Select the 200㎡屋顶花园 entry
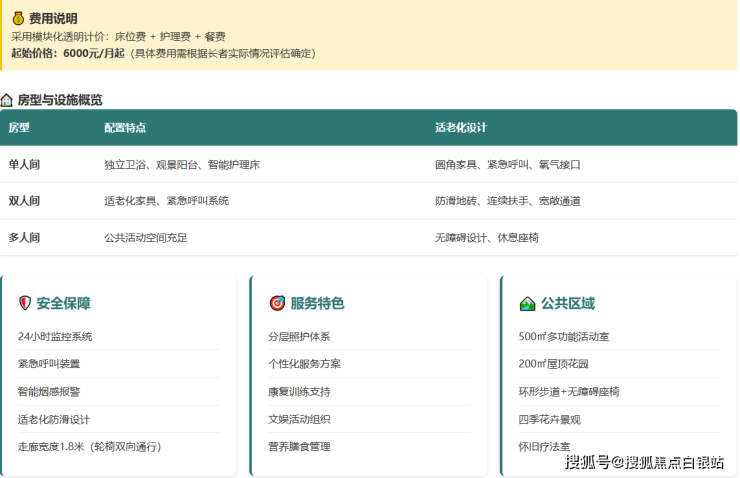 (x=553, y=364)
